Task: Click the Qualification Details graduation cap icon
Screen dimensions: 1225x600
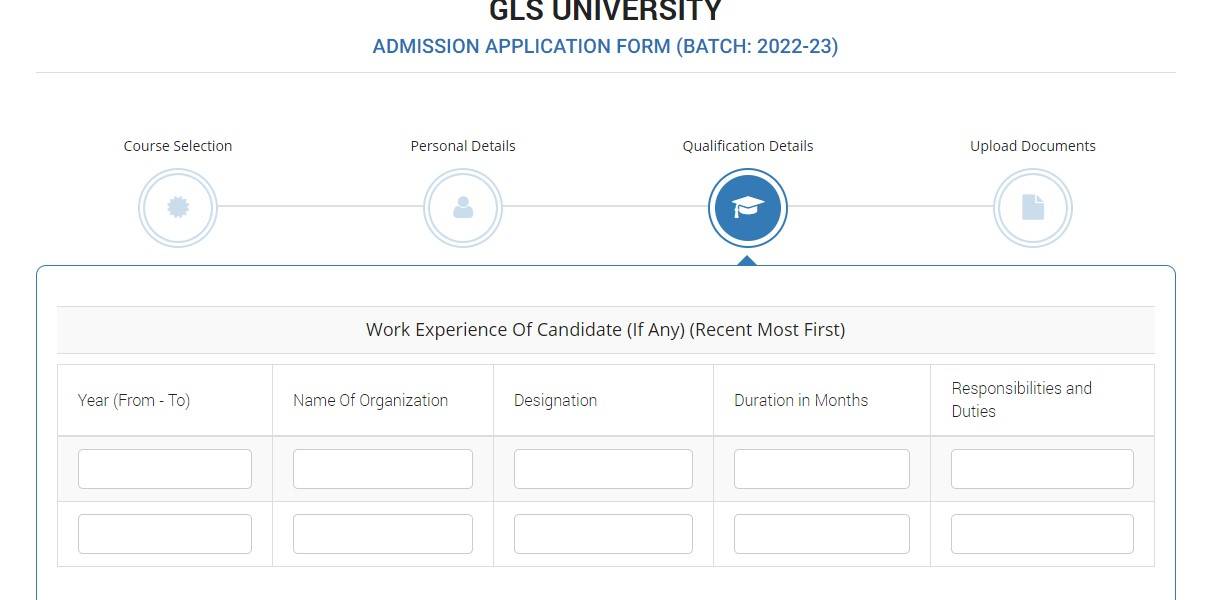Action: [x=748, y=208]
